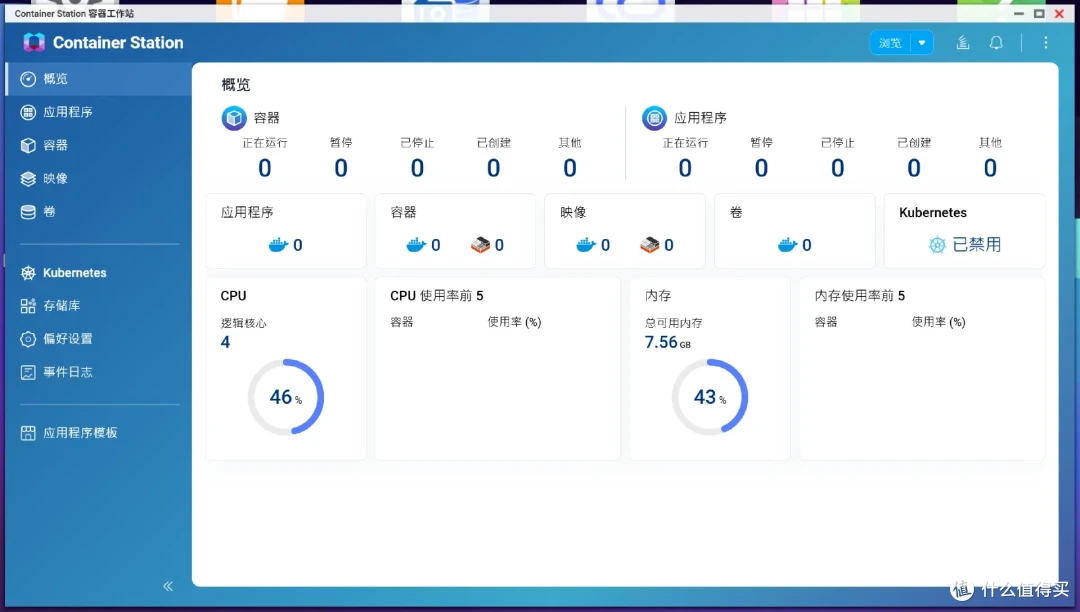Click the 映像 sidebar layers icon
Viewport: 1080px width, 612px height.
pyautogui.click(x=28, y=178)
